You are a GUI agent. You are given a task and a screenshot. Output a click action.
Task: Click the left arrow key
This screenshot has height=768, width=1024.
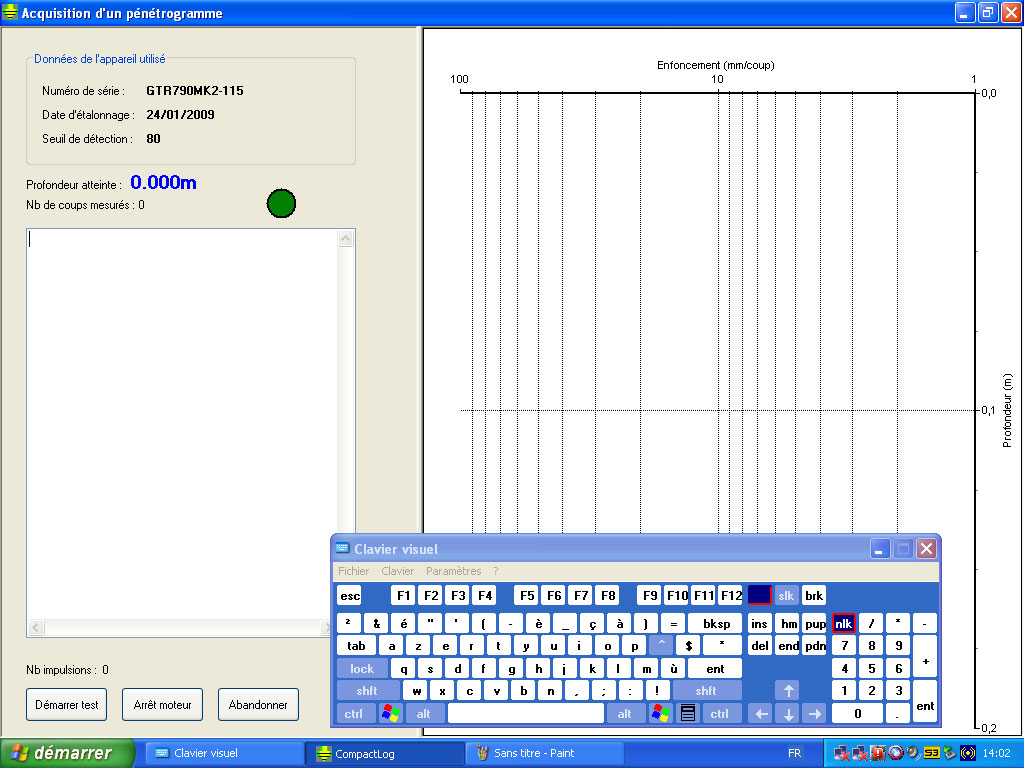761,713
